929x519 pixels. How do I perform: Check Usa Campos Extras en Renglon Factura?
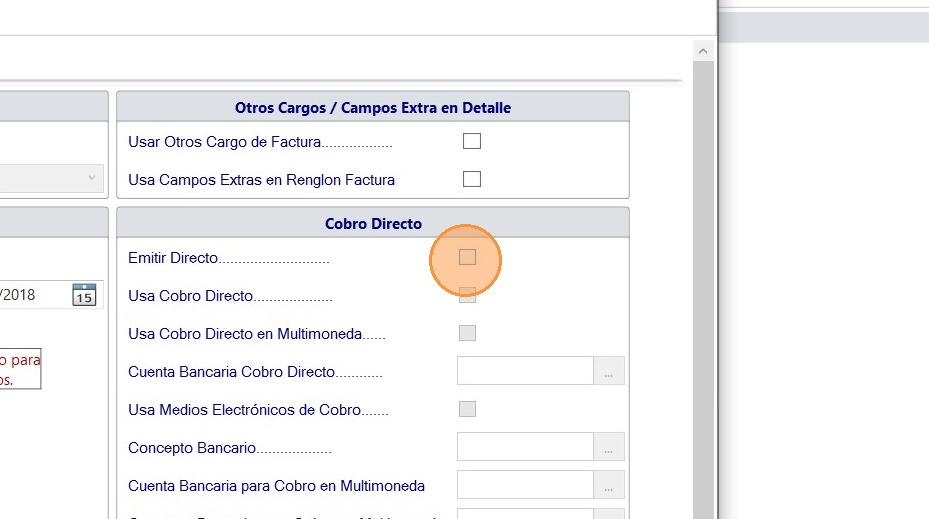point(472,180)
